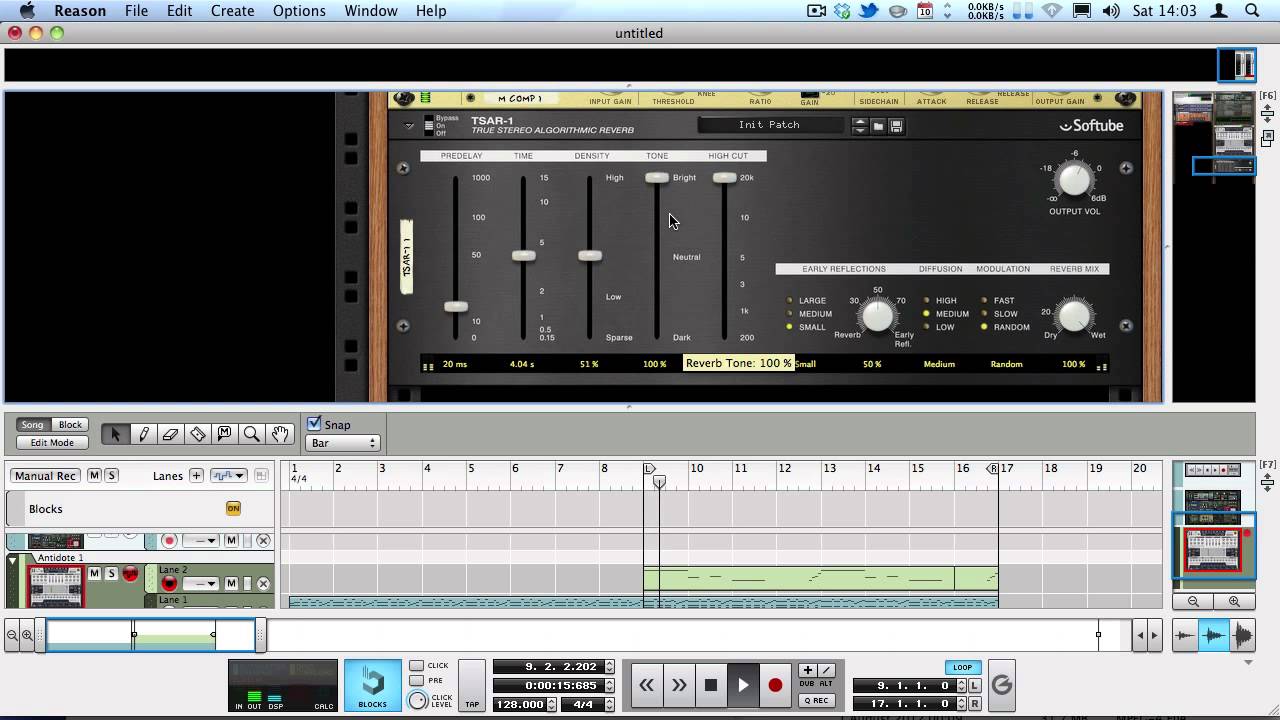
Task: Switch to Song view
Action: coord(33,425)
